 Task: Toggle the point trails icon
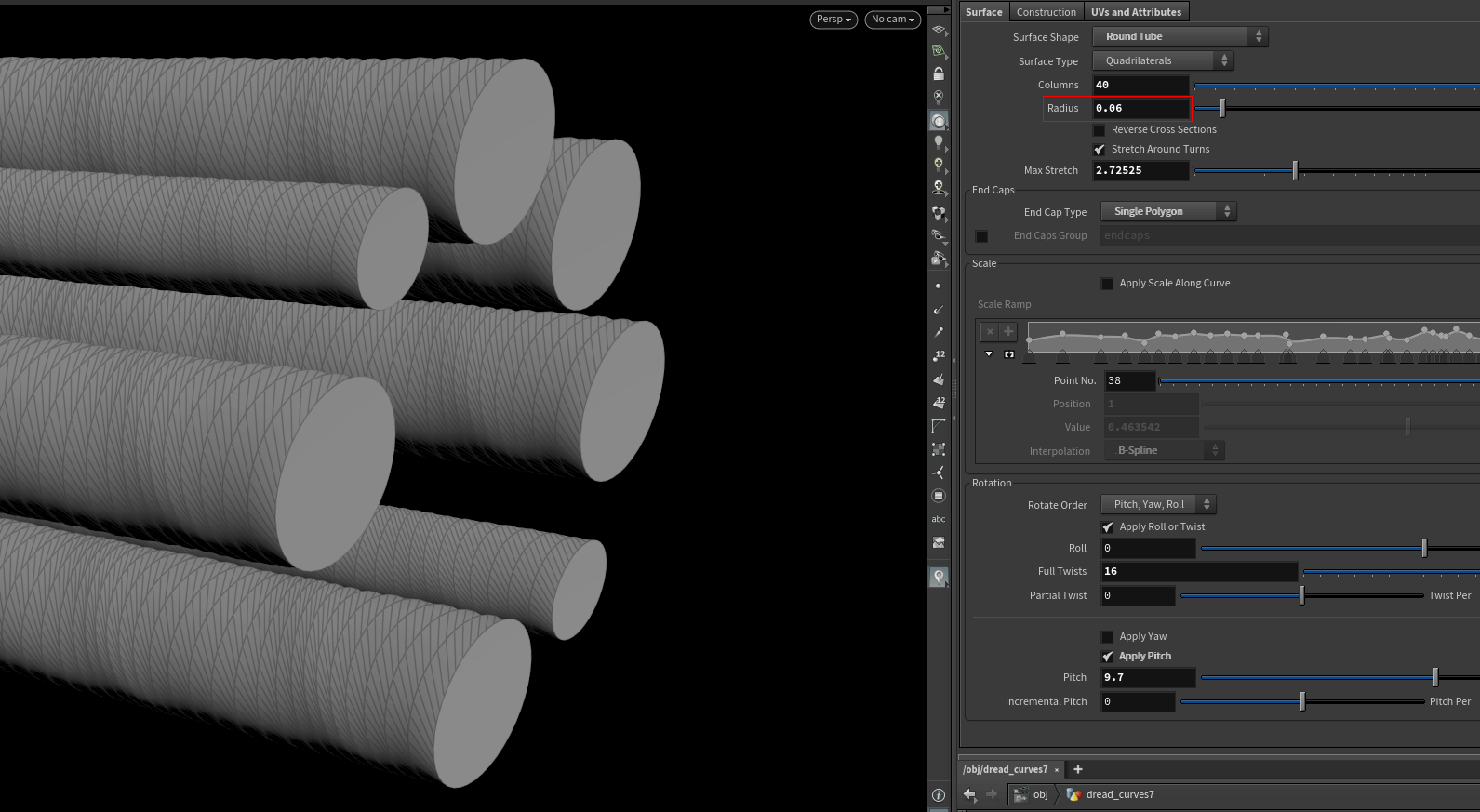[939, 332]
